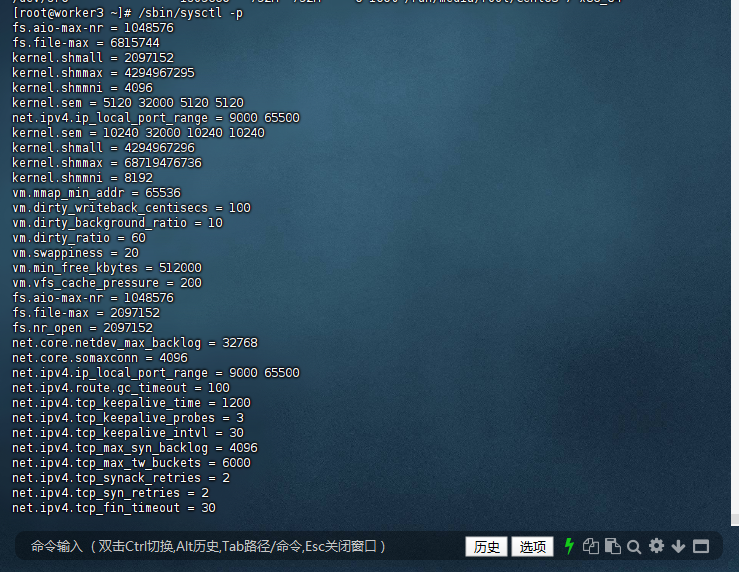Image resolution: width=739 pixels, height=572 pixels.
Task: Click line 'kernel.shmmni = 4096'
Action: pos(82,88)
